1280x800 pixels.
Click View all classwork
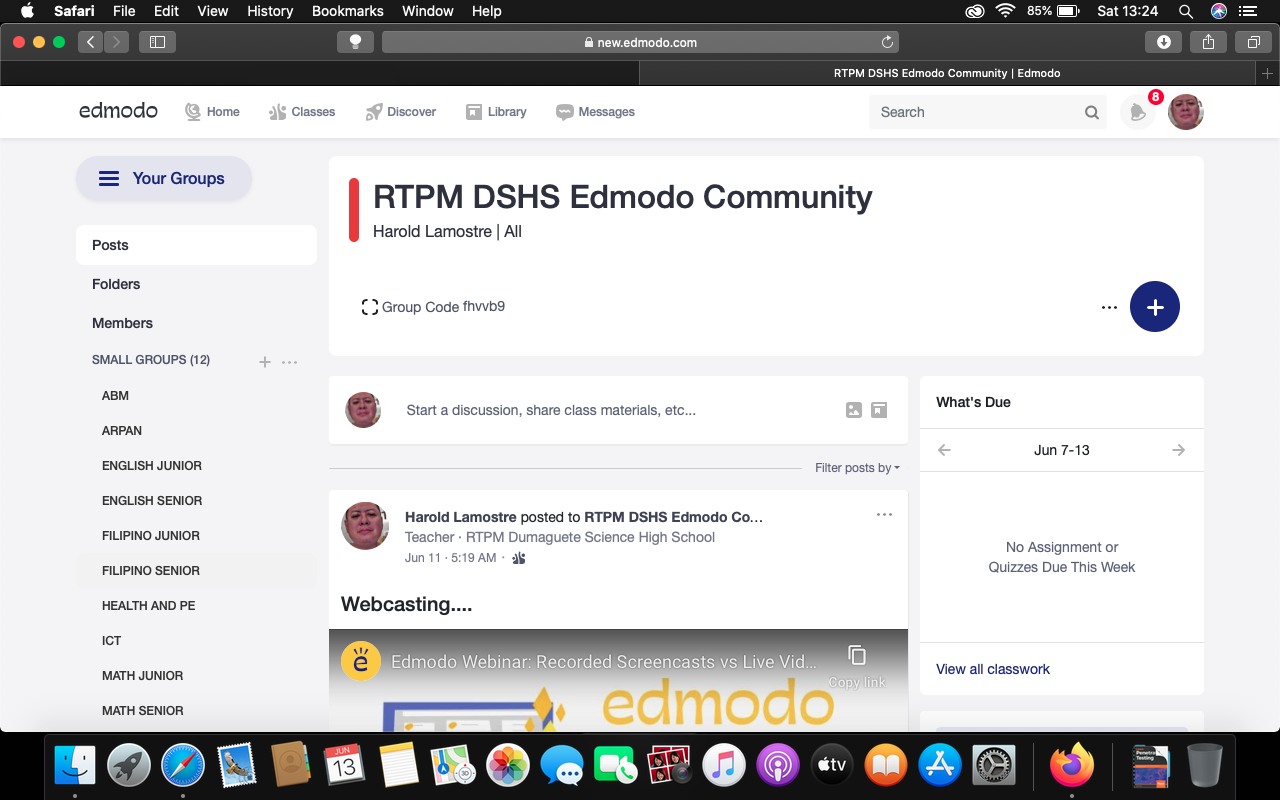[992, 668]
